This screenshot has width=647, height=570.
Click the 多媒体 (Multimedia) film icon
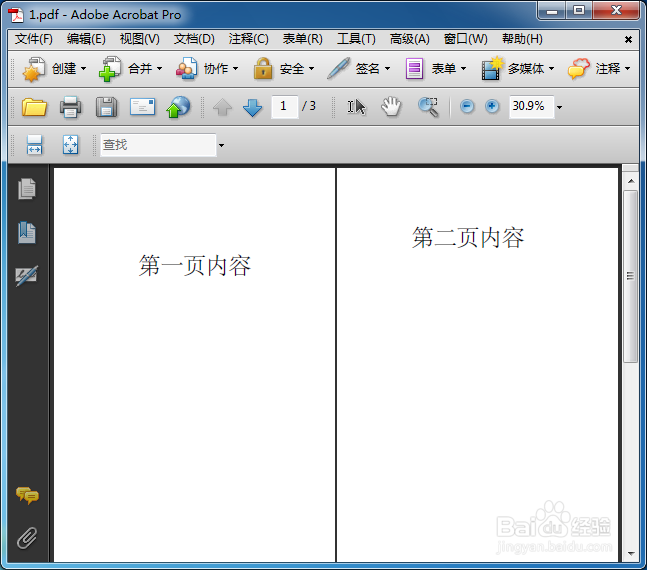coord(492,69)
